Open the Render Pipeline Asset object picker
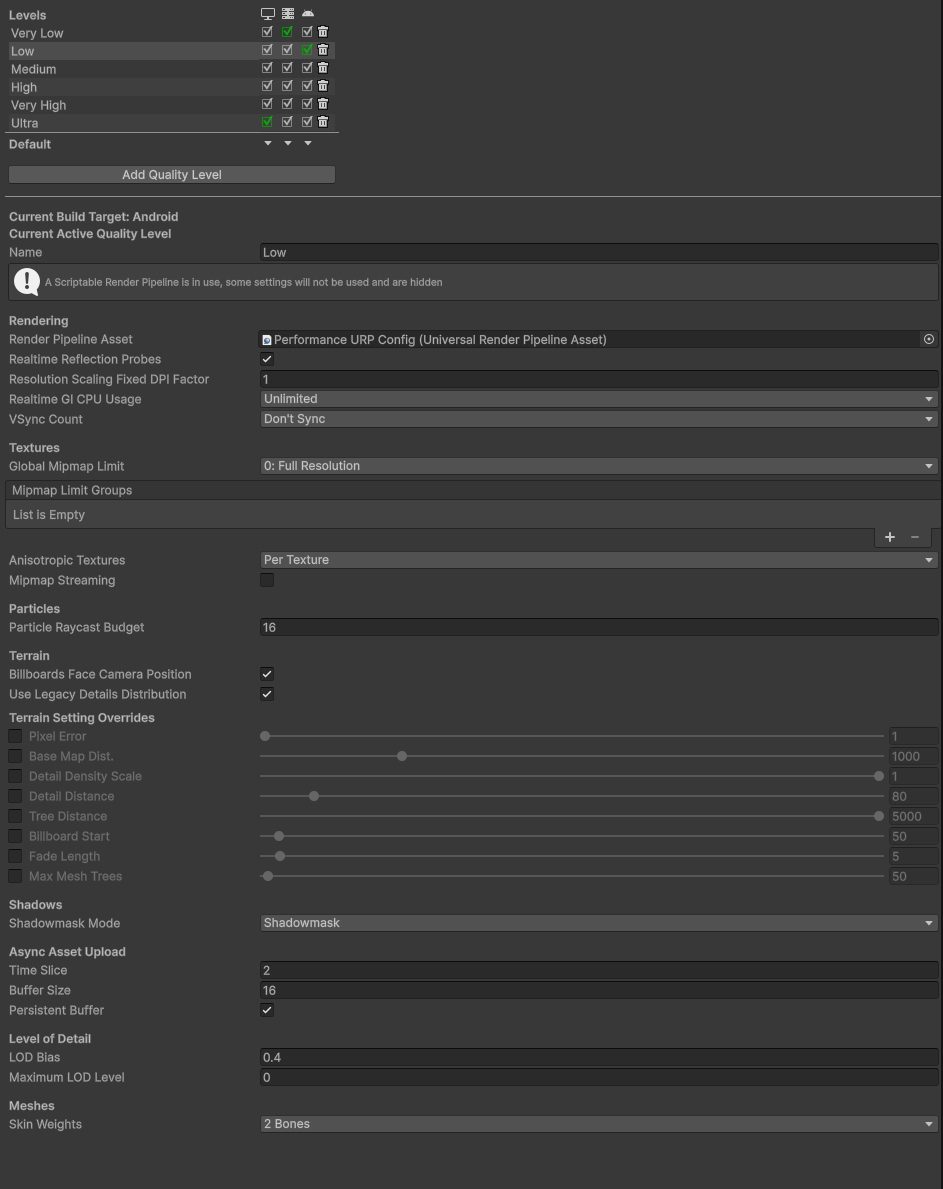This screenshot has height=1189, width=943. click(928, 339)
